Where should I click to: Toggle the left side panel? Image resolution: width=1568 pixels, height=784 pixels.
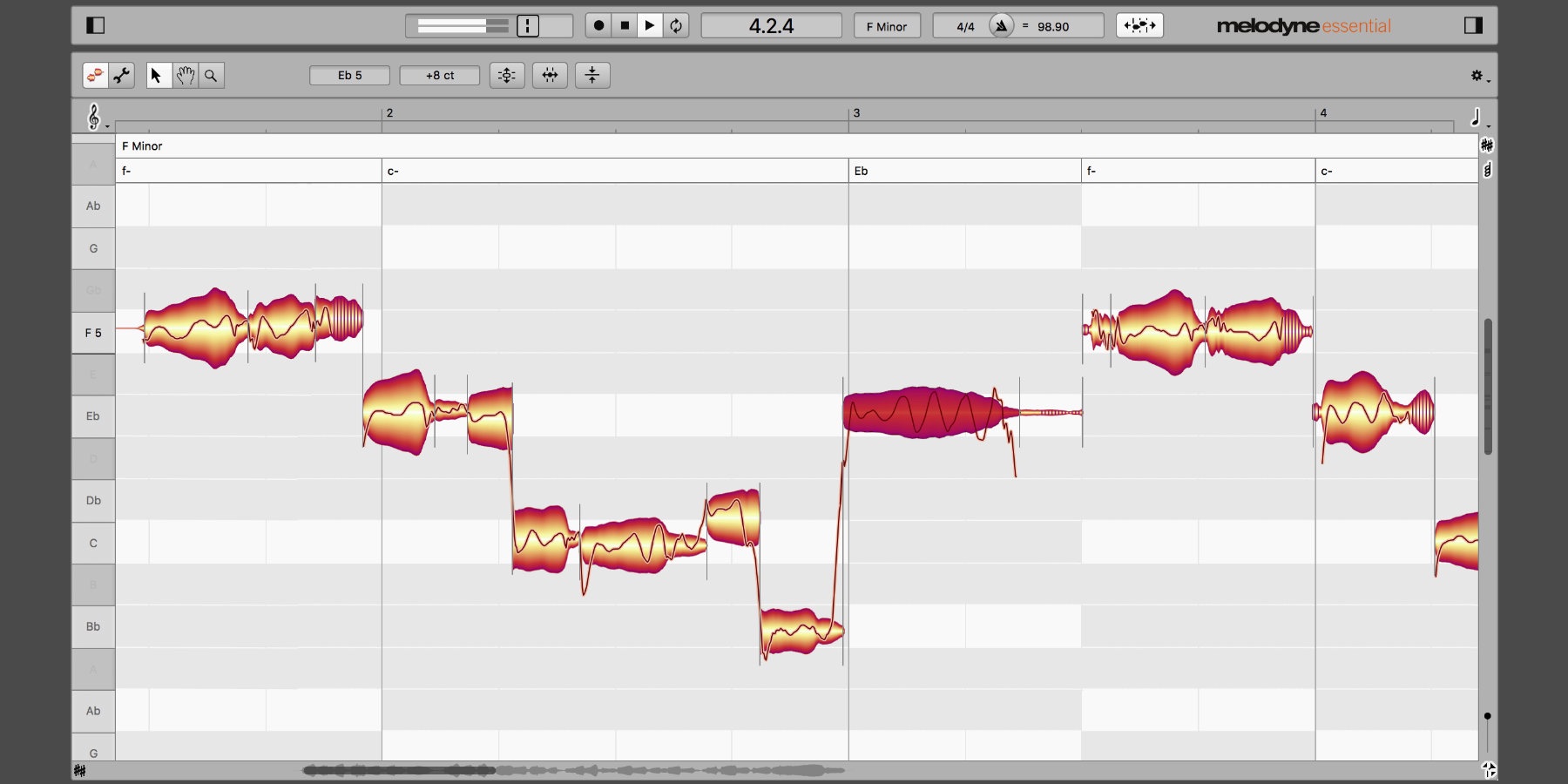[96, 26]
